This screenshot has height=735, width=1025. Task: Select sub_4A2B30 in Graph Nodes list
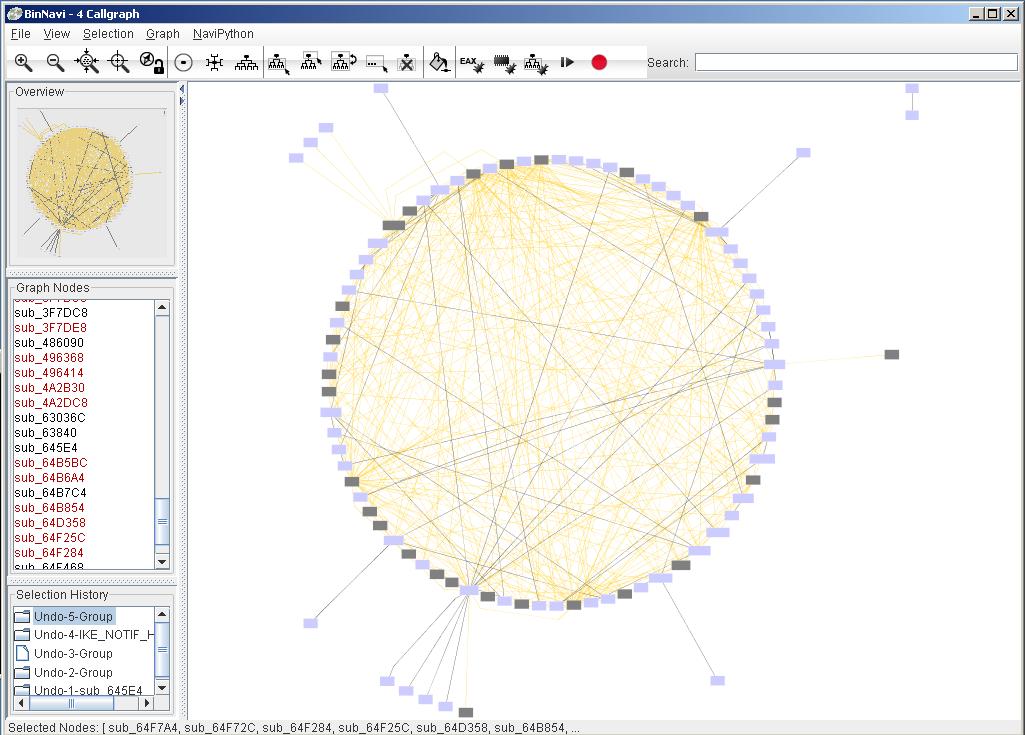[50, 388]
